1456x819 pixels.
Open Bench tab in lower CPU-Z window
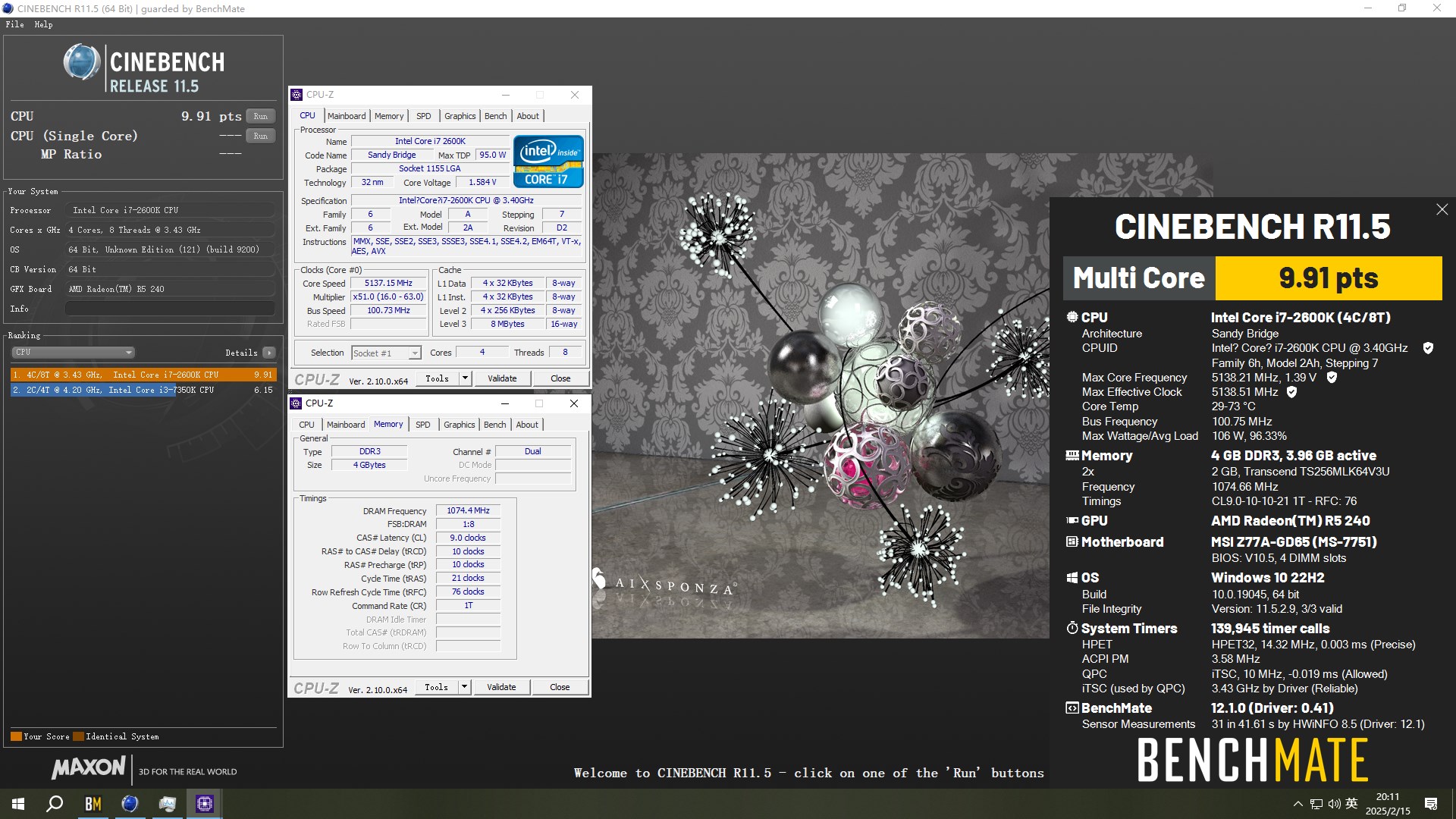tap(494, 425)
